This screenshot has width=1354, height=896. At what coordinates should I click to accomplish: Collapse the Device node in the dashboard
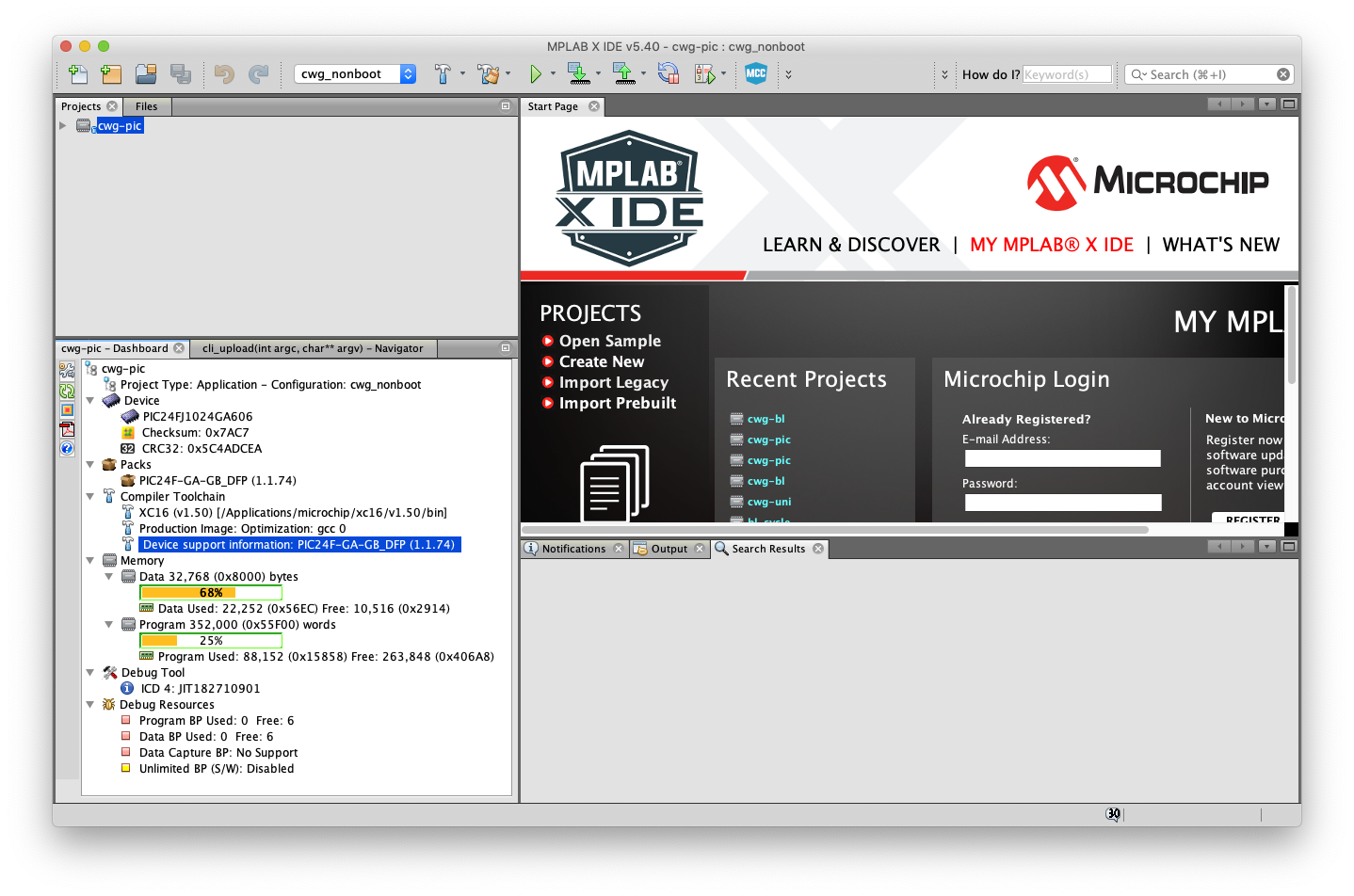(x=90, y=401)
